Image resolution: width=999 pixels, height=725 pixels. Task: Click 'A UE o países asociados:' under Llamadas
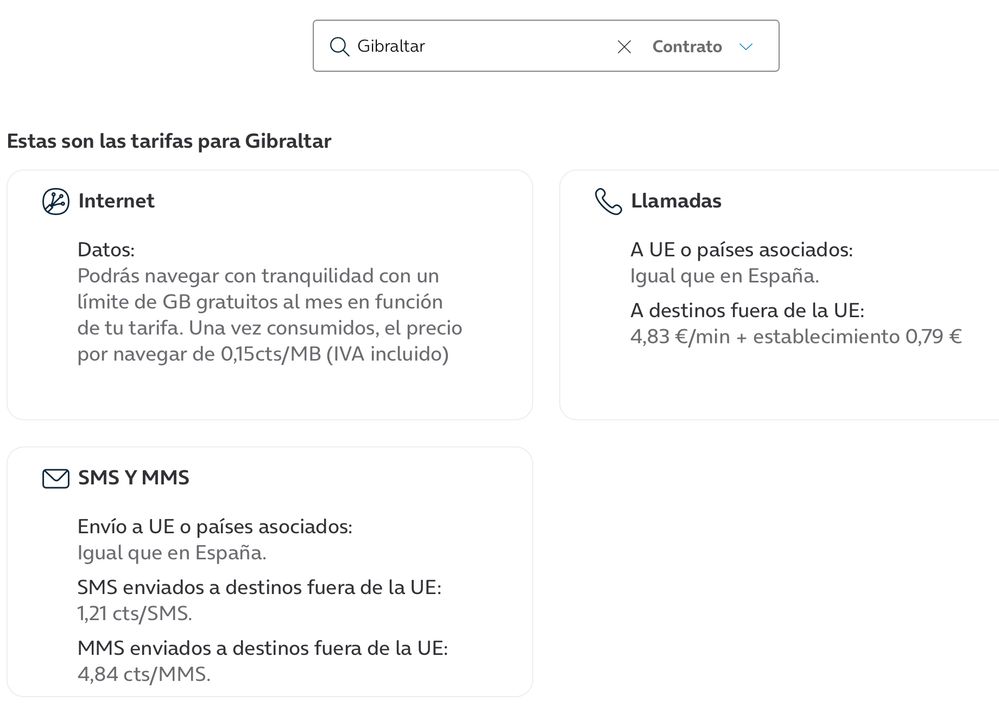click(741, 250)
